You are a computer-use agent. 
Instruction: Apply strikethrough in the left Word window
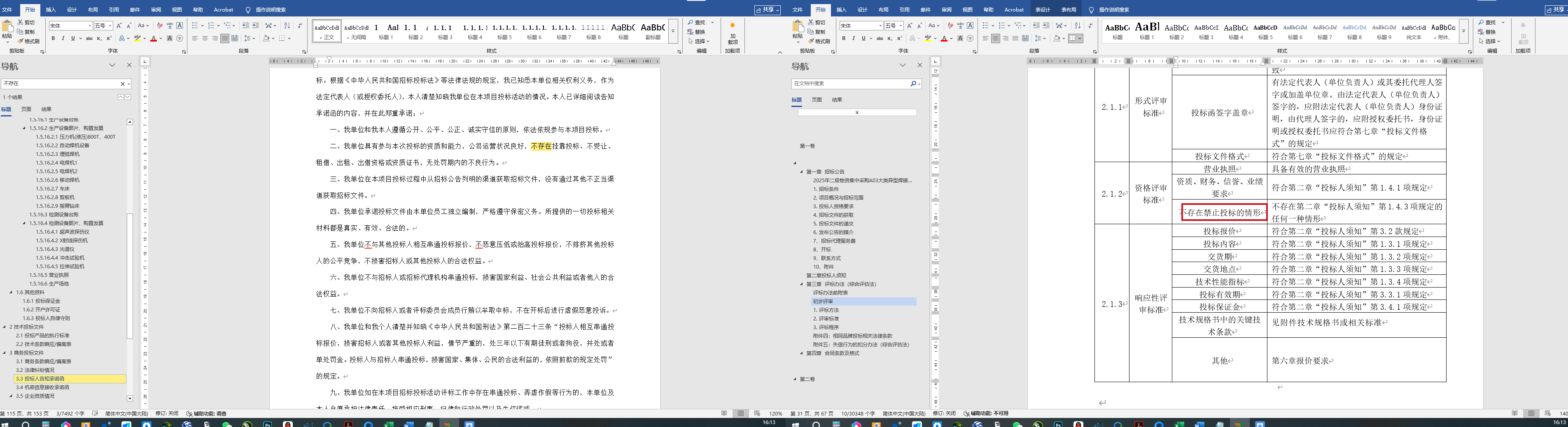(89, 38)
